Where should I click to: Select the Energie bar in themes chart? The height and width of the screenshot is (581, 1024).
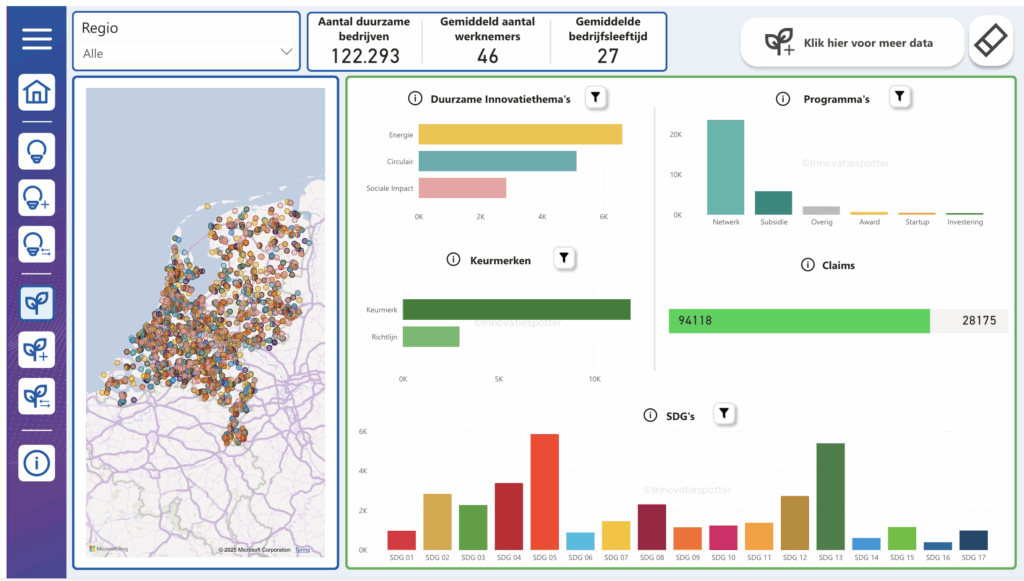[x=520, y=134]
